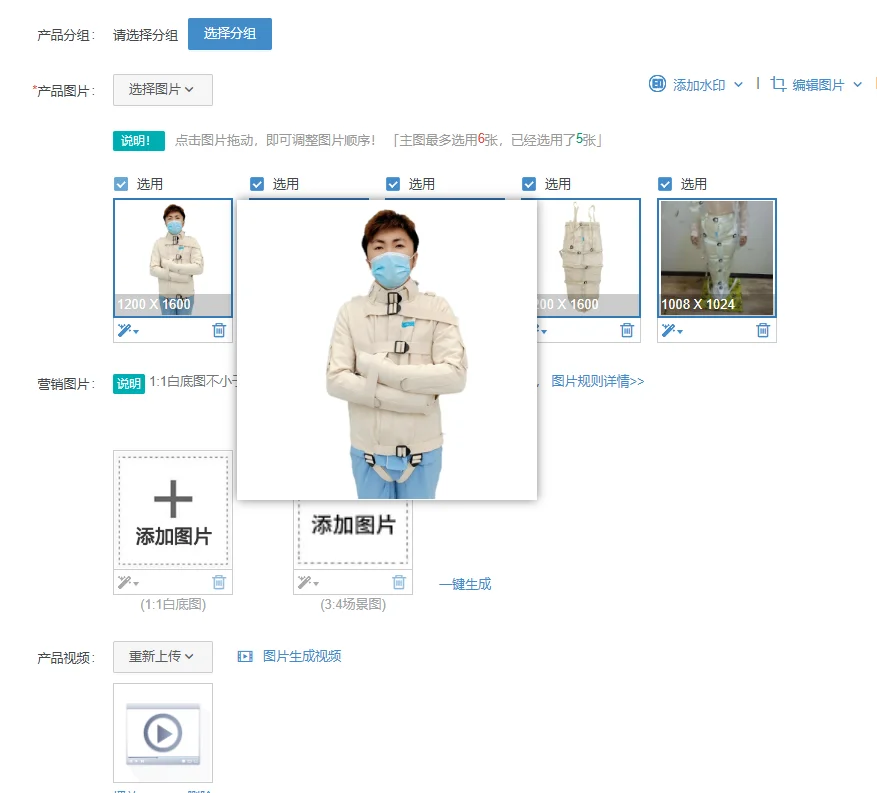Select the first 1200 X 1600 product thumbnail

173,258
